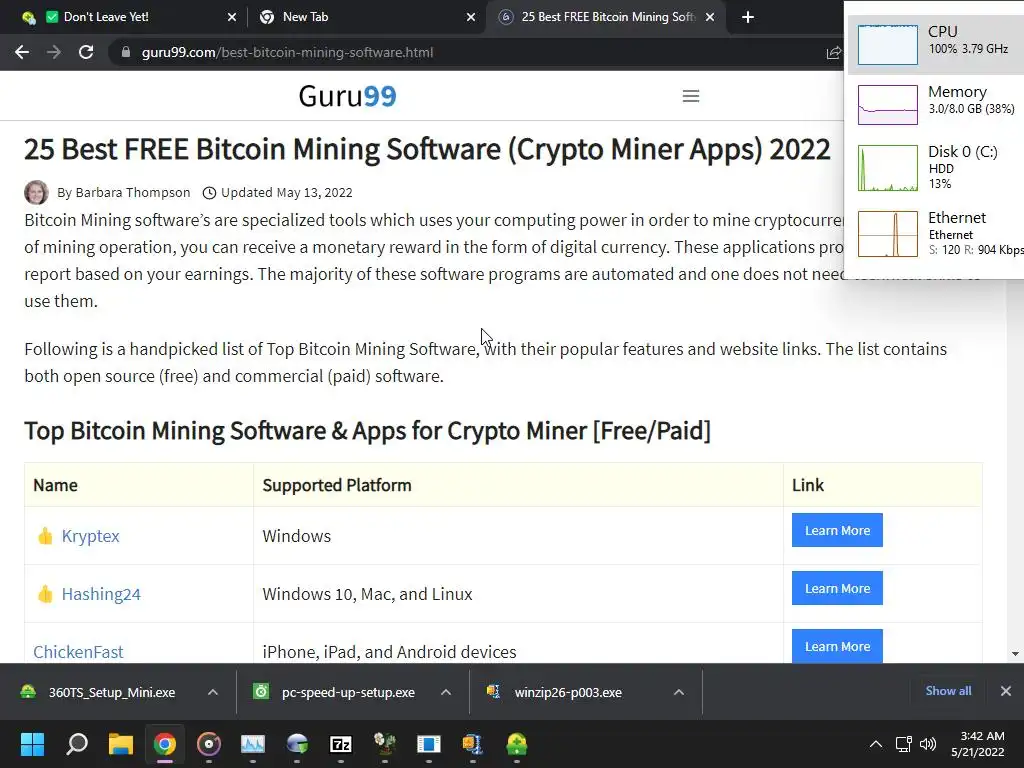This screenshot has height=768, width=1024.
Task: Click the volume speaker icon in tray
Action: point(927,744)
